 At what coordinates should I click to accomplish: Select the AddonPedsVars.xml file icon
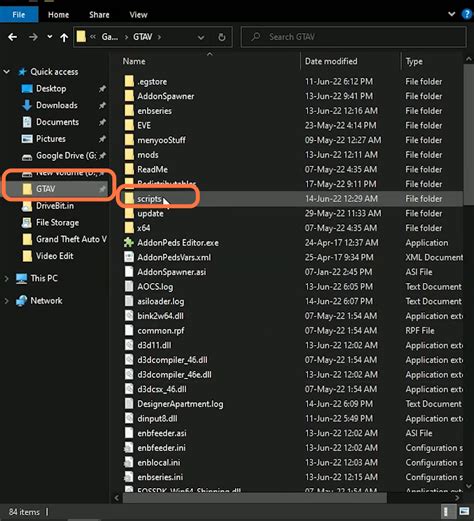tap(129, 257)
